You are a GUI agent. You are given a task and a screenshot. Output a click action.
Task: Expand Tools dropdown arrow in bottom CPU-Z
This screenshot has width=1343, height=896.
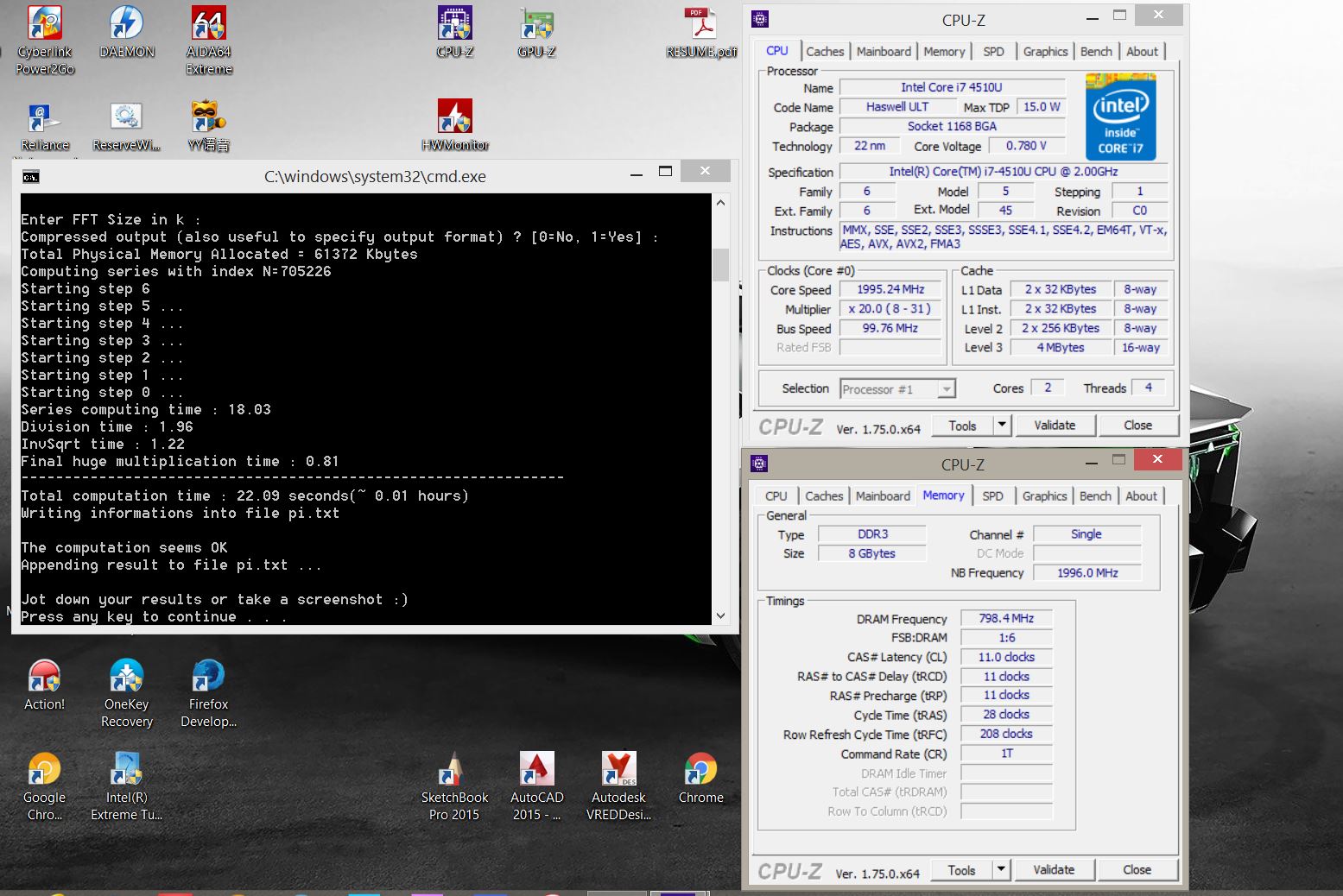(1001, 869)
